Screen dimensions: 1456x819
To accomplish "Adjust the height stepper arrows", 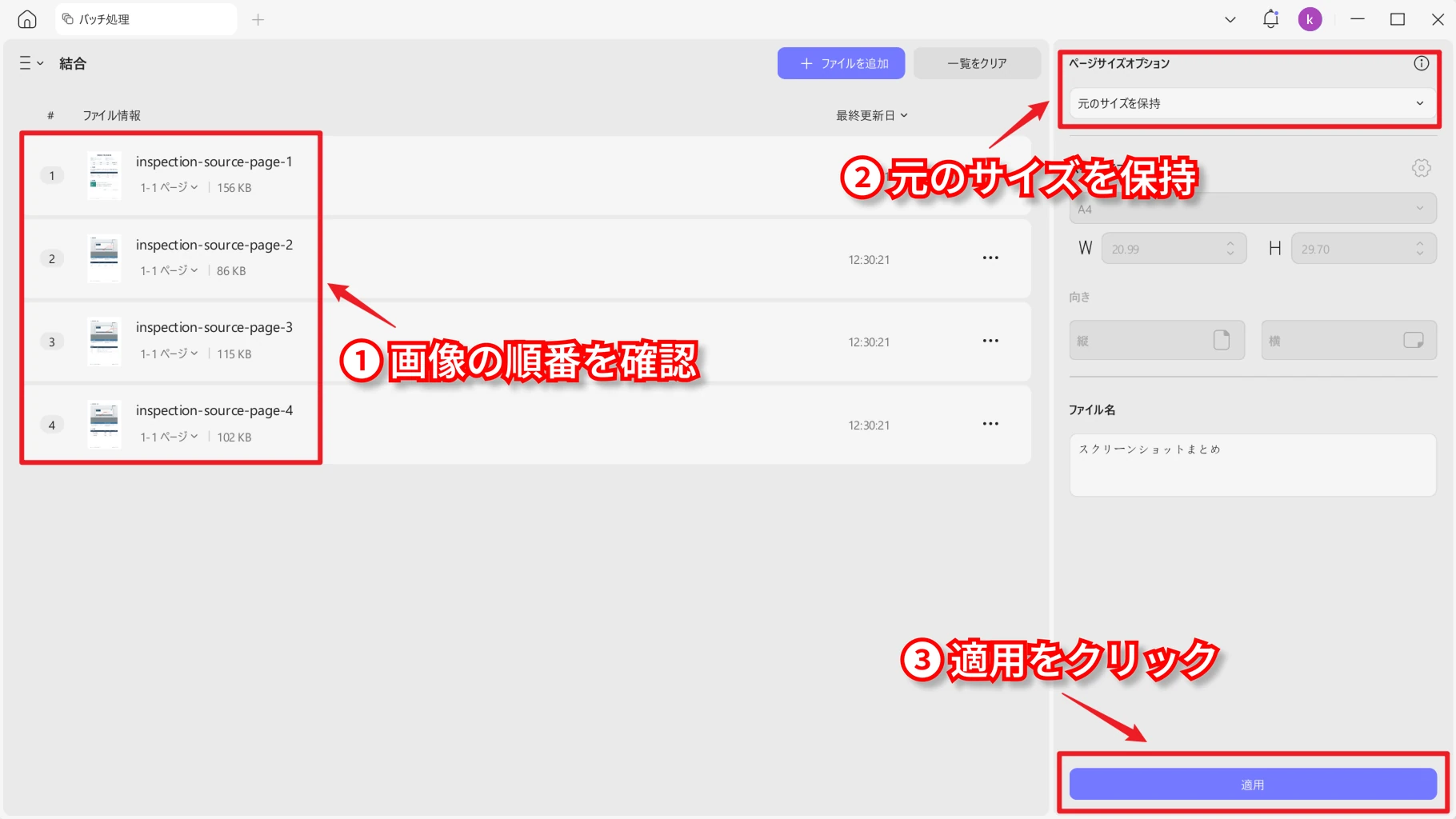I will (x=1420, y=249).
